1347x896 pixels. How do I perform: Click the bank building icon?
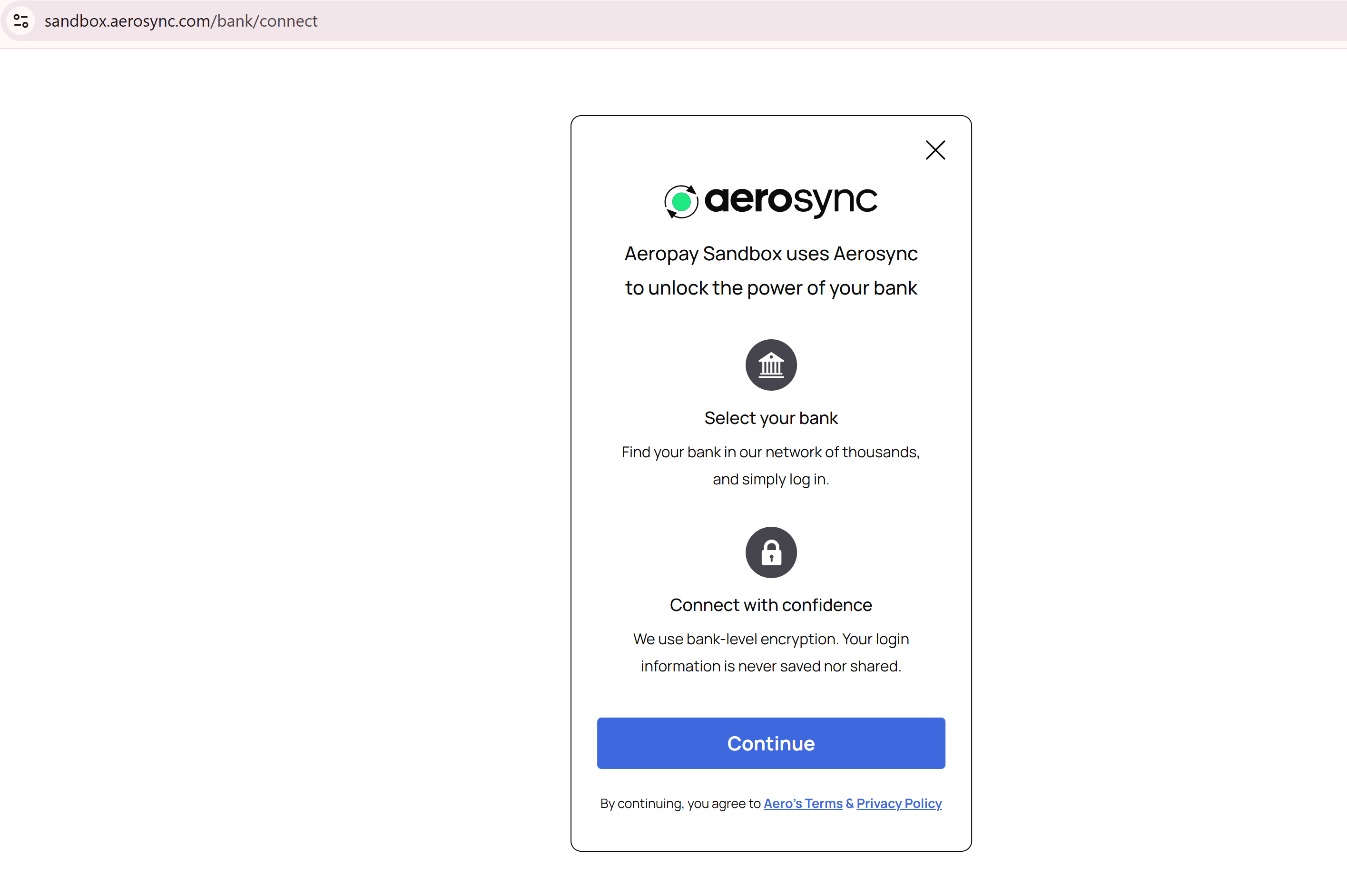(771, 365)
